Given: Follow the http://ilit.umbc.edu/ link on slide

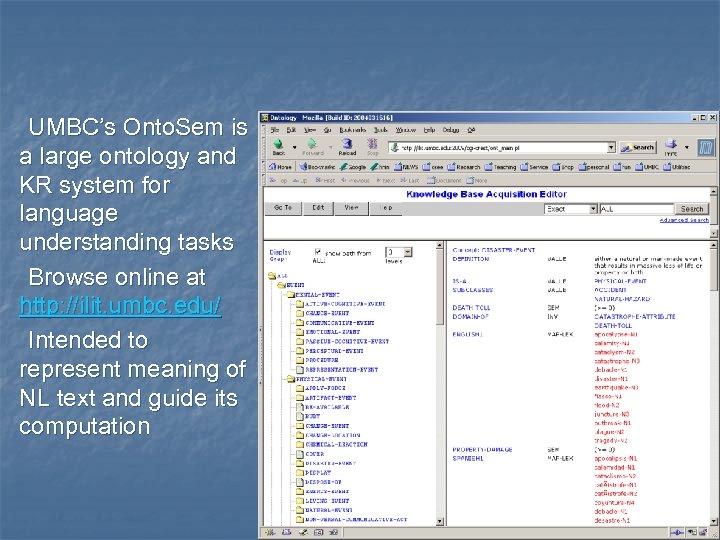Looking at the screenshot, I should [120, 305].
